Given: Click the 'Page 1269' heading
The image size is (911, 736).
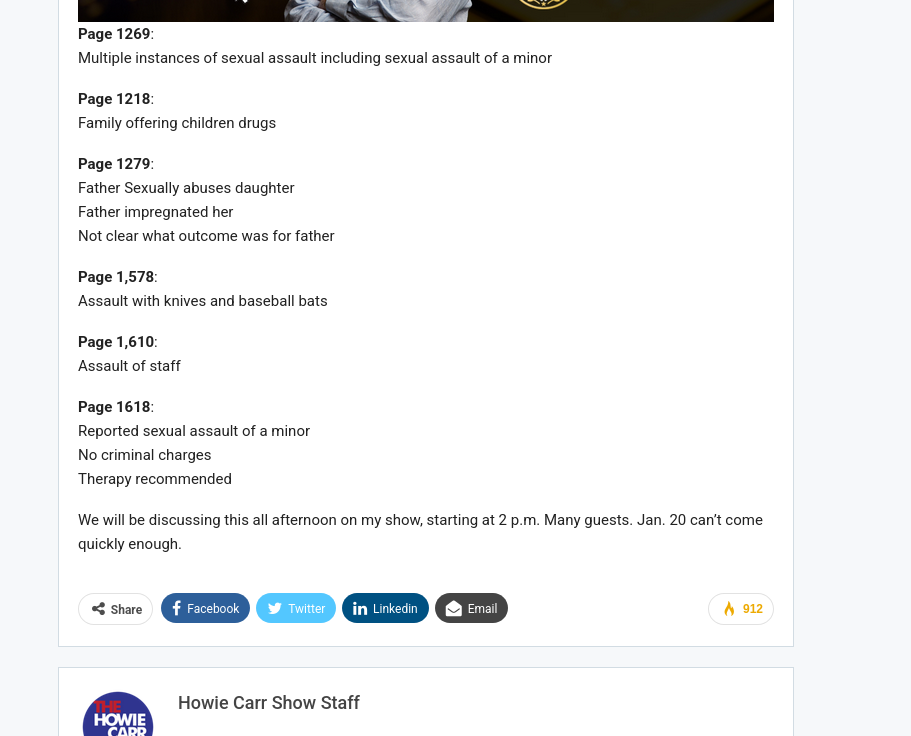Looking at the screenshot, I should pyautogui.click(x=114, y=34).
